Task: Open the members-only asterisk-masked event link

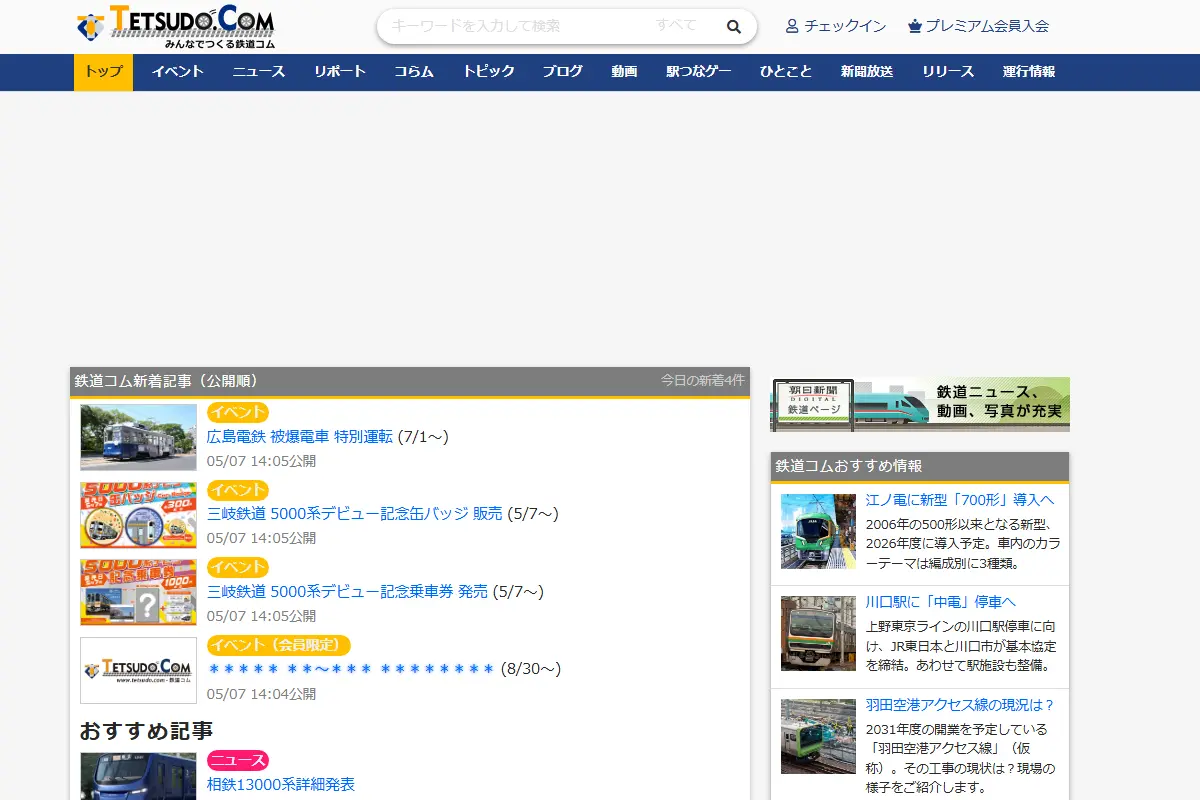Action: pos(352,669)
